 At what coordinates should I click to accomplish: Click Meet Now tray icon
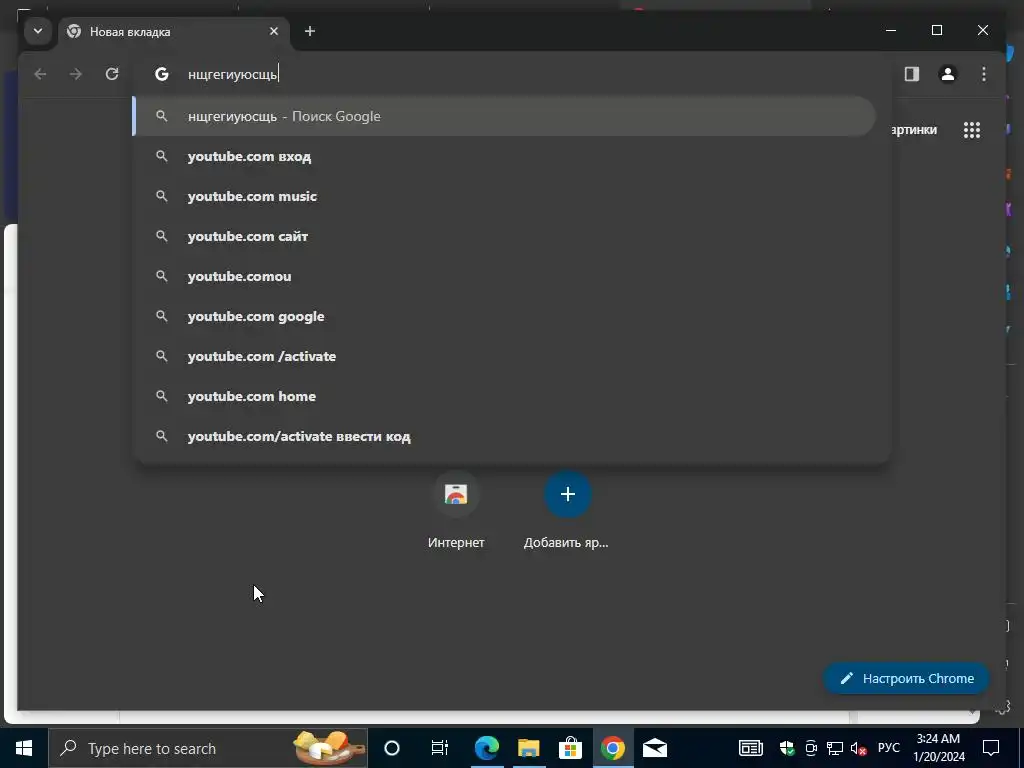(x=811, y=748)
